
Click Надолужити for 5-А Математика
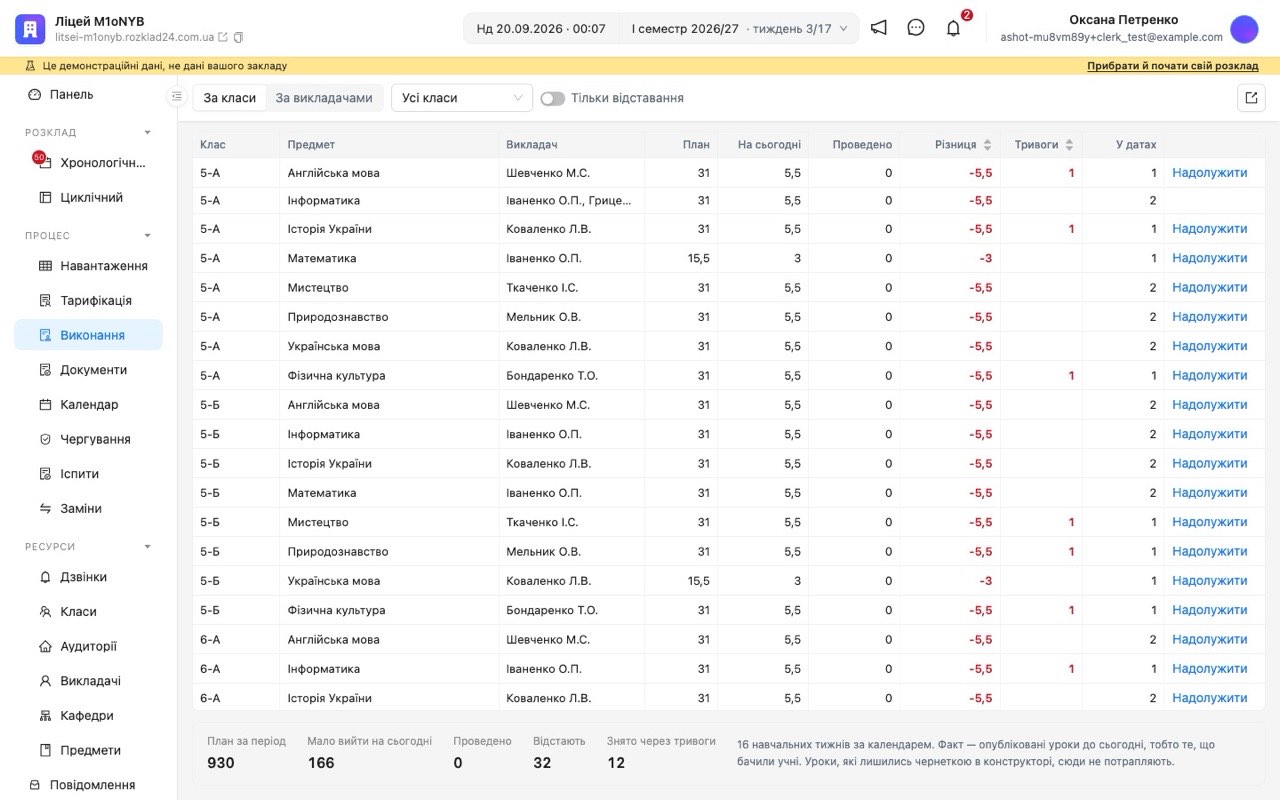coord(1210,258)
